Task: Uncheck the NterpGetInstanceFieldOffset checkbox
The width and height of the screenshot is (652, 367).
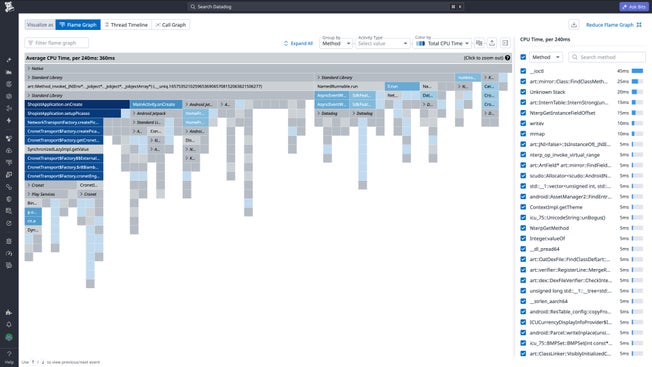Action: (x=523, y=113)
